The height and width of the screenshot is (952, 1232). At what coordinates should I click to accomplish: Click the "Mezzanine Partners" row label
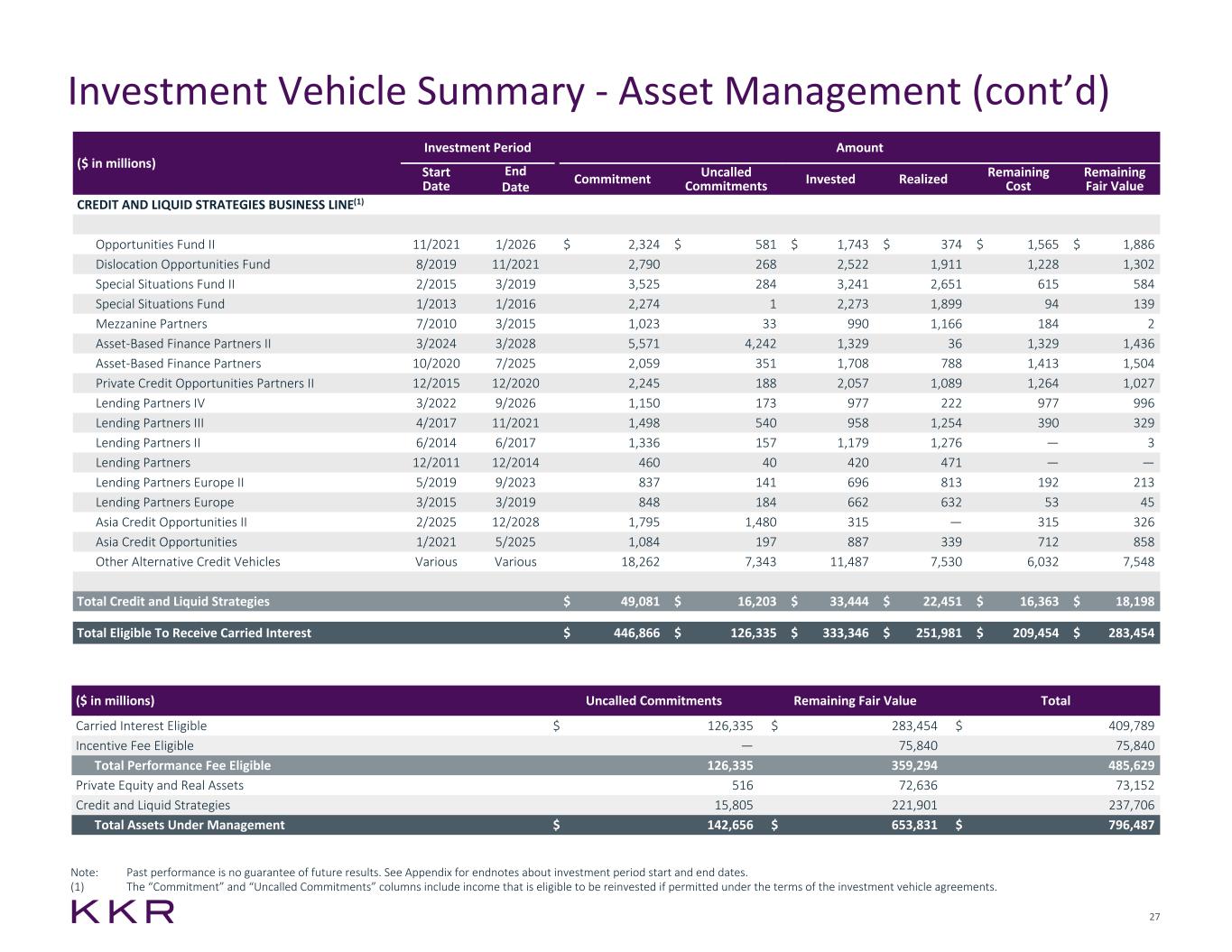152,324
